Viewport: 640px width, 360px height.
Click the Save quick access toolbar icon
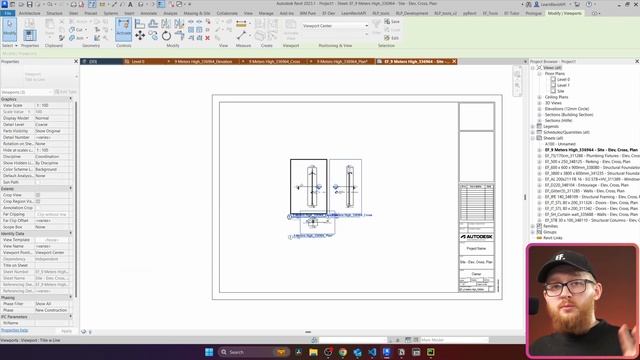pyautogui.click(x=29, y=4)
